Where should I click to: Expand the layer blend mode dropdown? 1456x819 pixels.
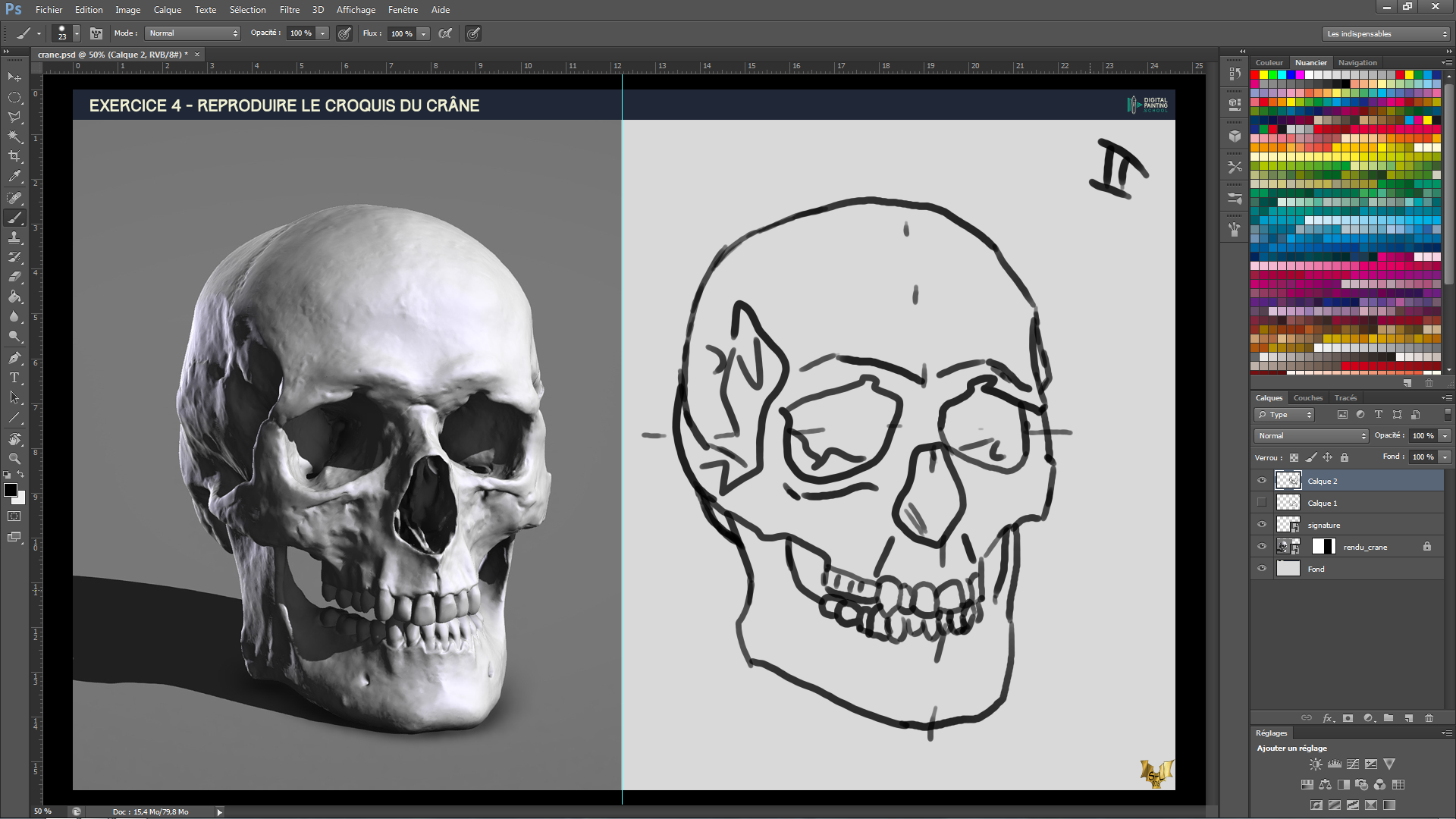coord(1311,436)
